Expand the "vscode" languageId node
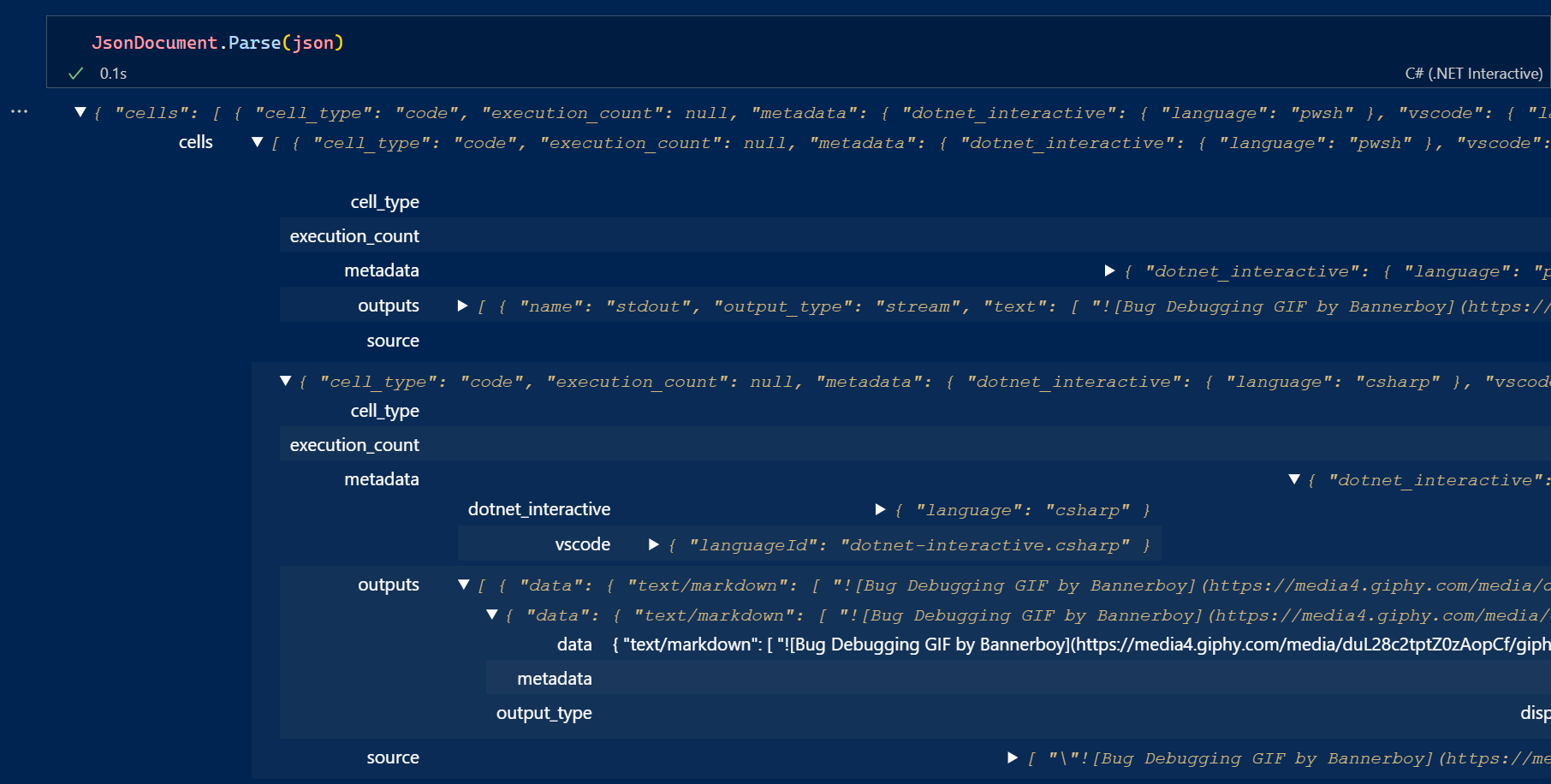The height and width of the screenshot is (784, 1551). click(x=654, y=544)
